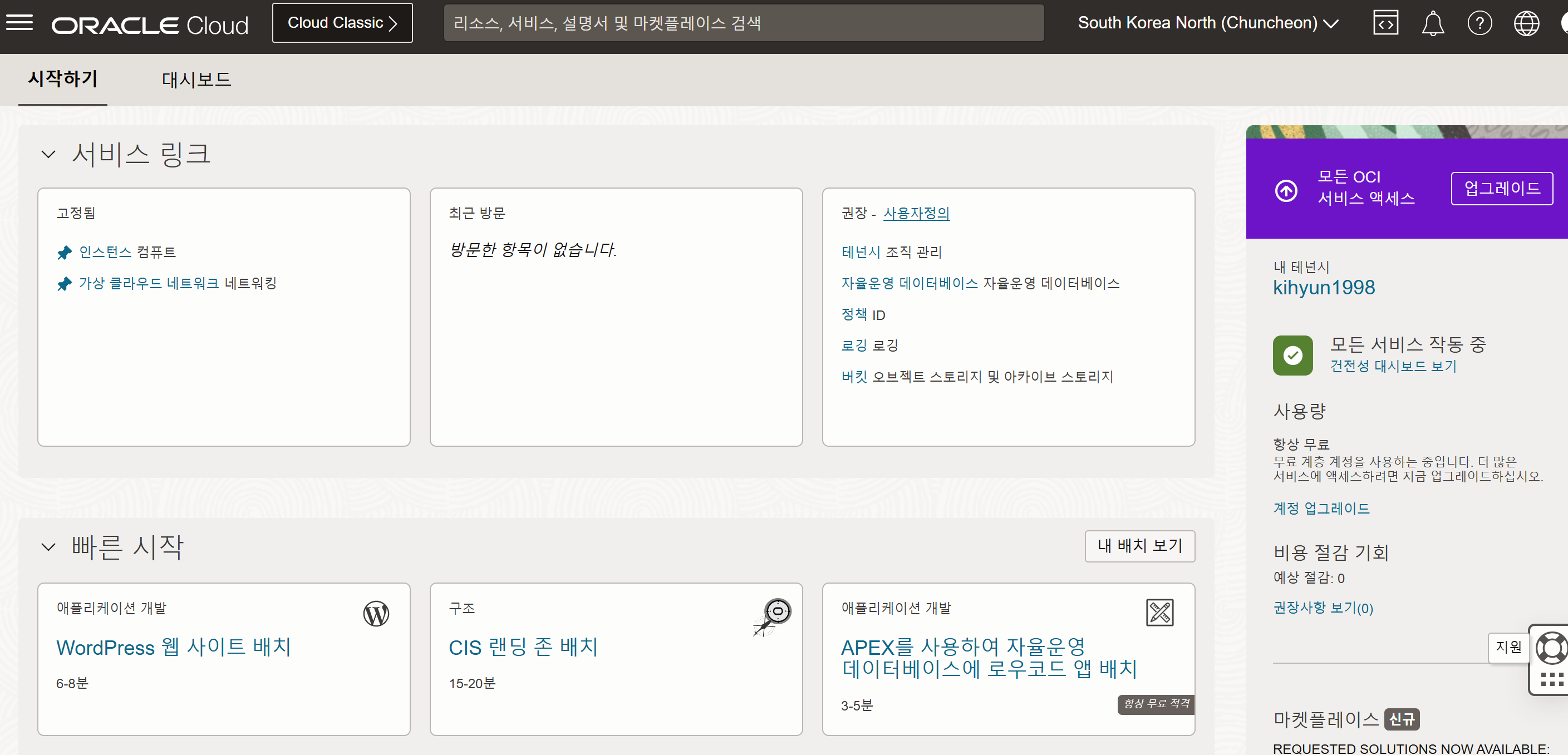Open the language globe menu
Screen dimensions: 1568x755
(x=1526, y=23)
